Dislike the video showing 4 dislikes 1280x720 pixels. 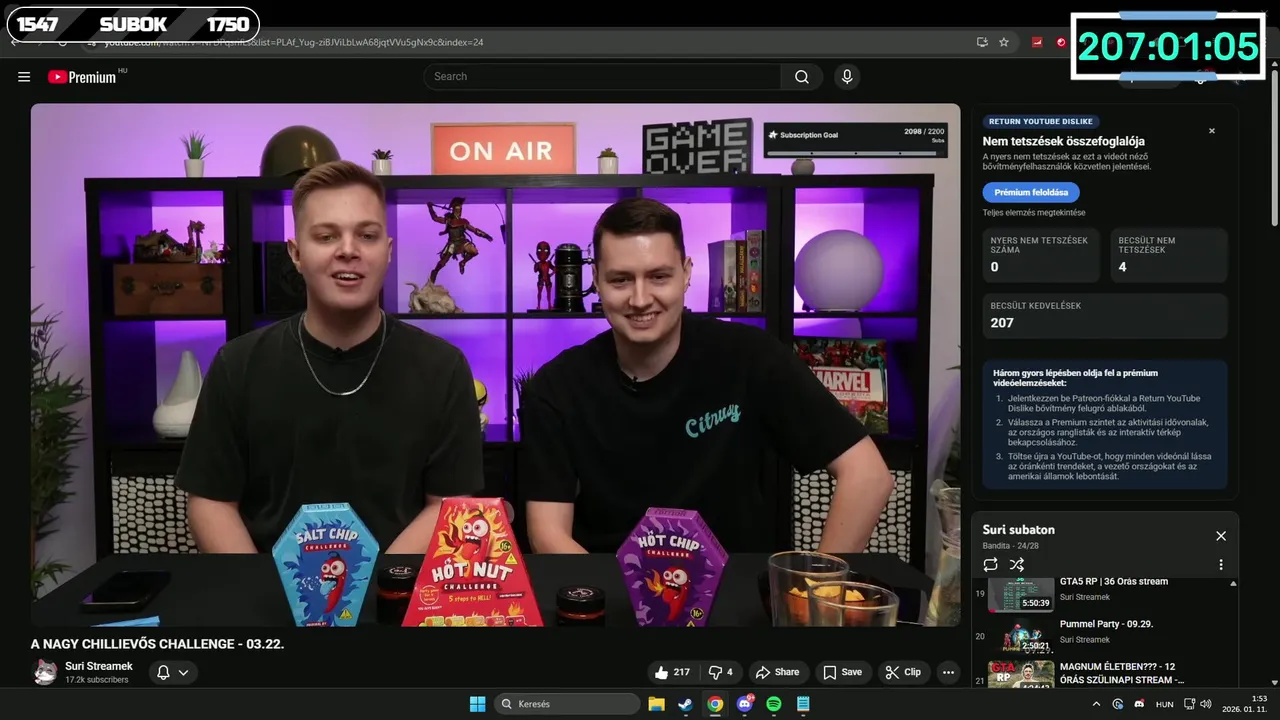(x=721, y=672)
